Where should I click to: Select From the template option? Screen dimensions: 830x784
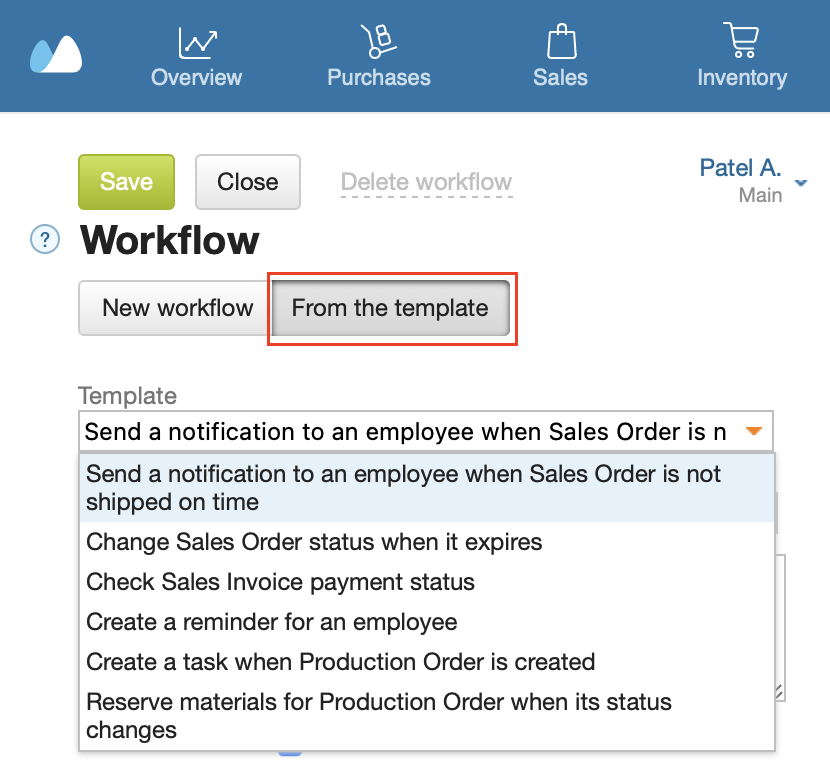click(391, 308)
